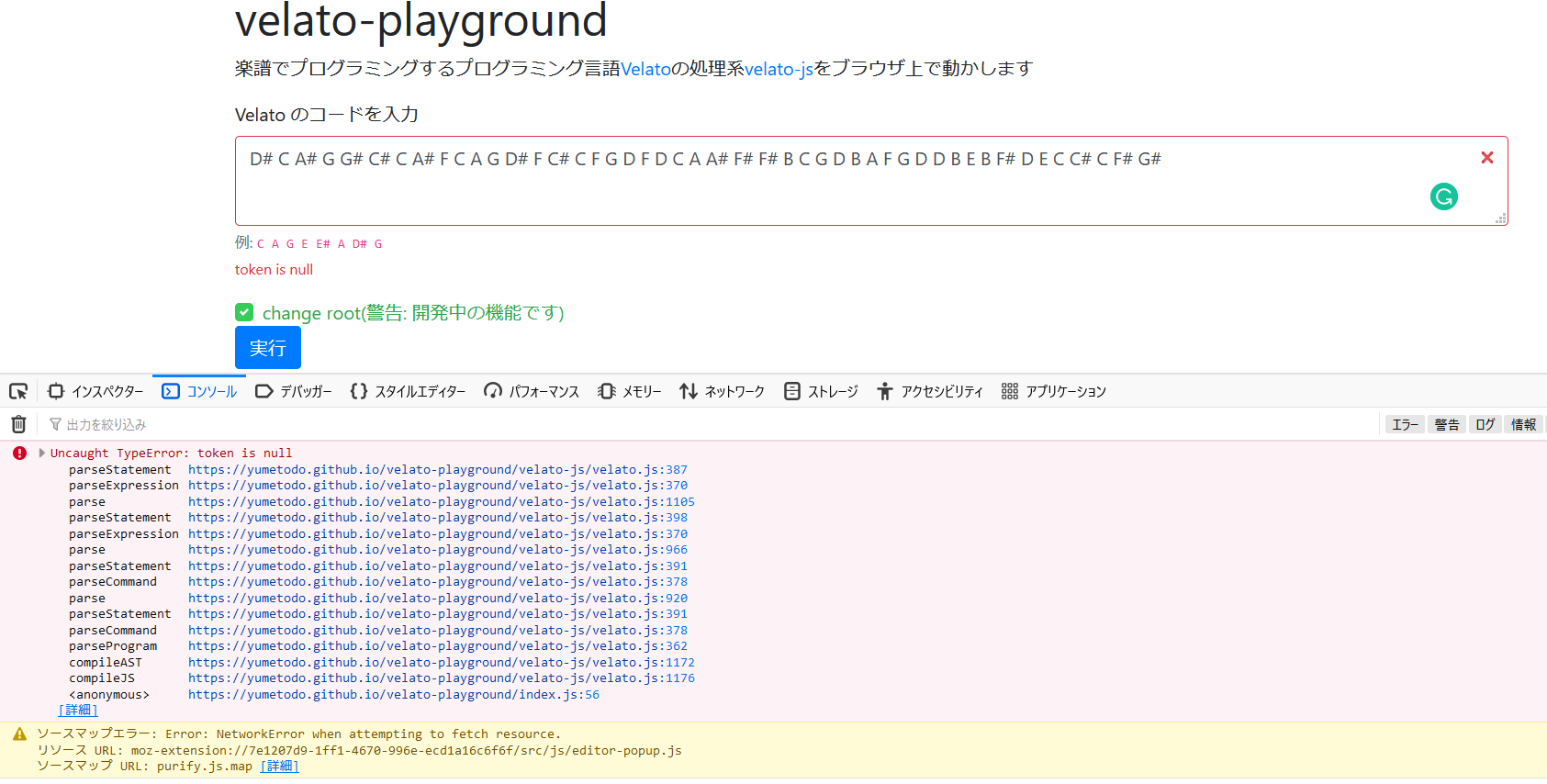Click 詳細 link under the TypeError stack
This screenshot has width=1547, height=784.
tap(78, 711)
